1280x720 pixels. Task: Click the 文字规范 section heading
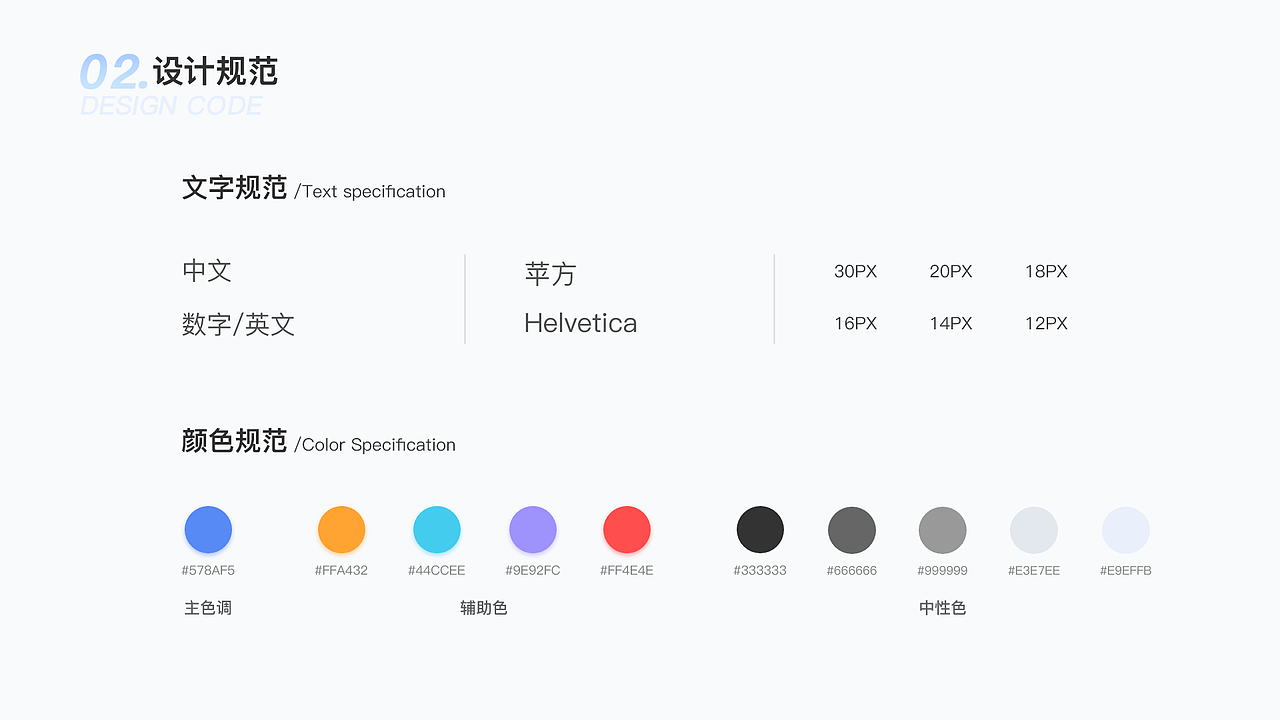tap(235, 188)
